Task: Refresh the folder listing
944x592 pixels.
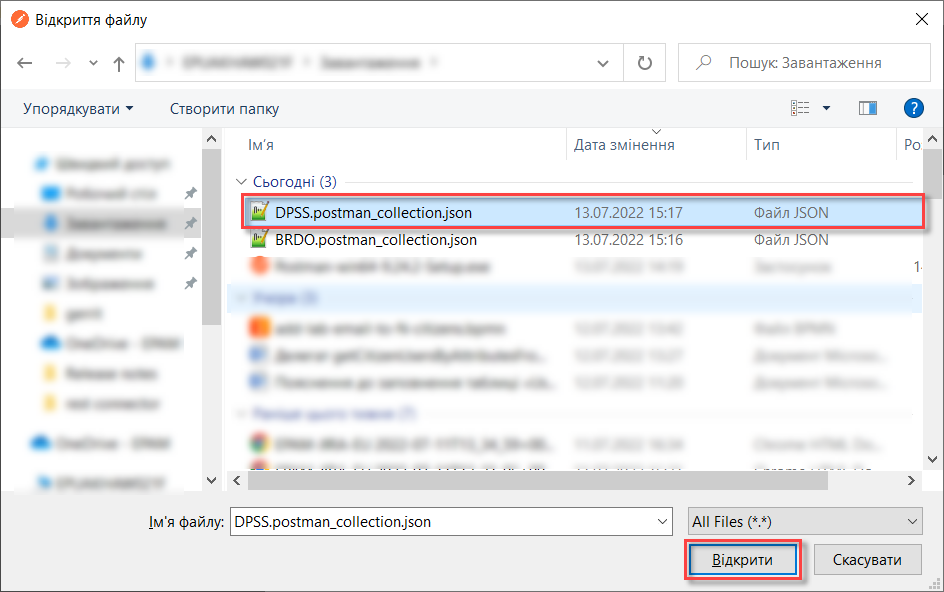Action: pyautogui.click(x=645, y=63)
